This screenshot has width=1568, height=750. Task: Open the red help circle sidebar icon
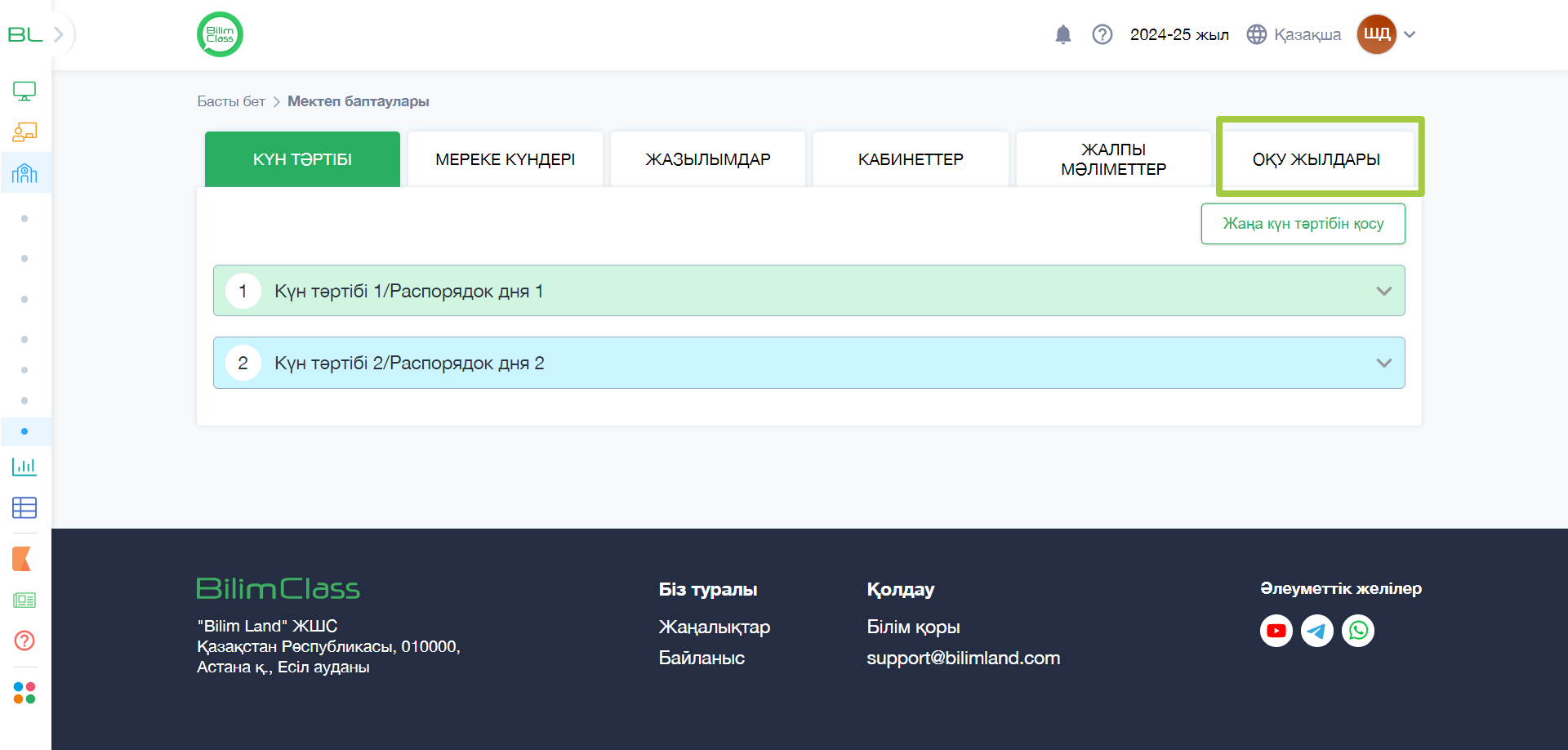click(24, 641)
